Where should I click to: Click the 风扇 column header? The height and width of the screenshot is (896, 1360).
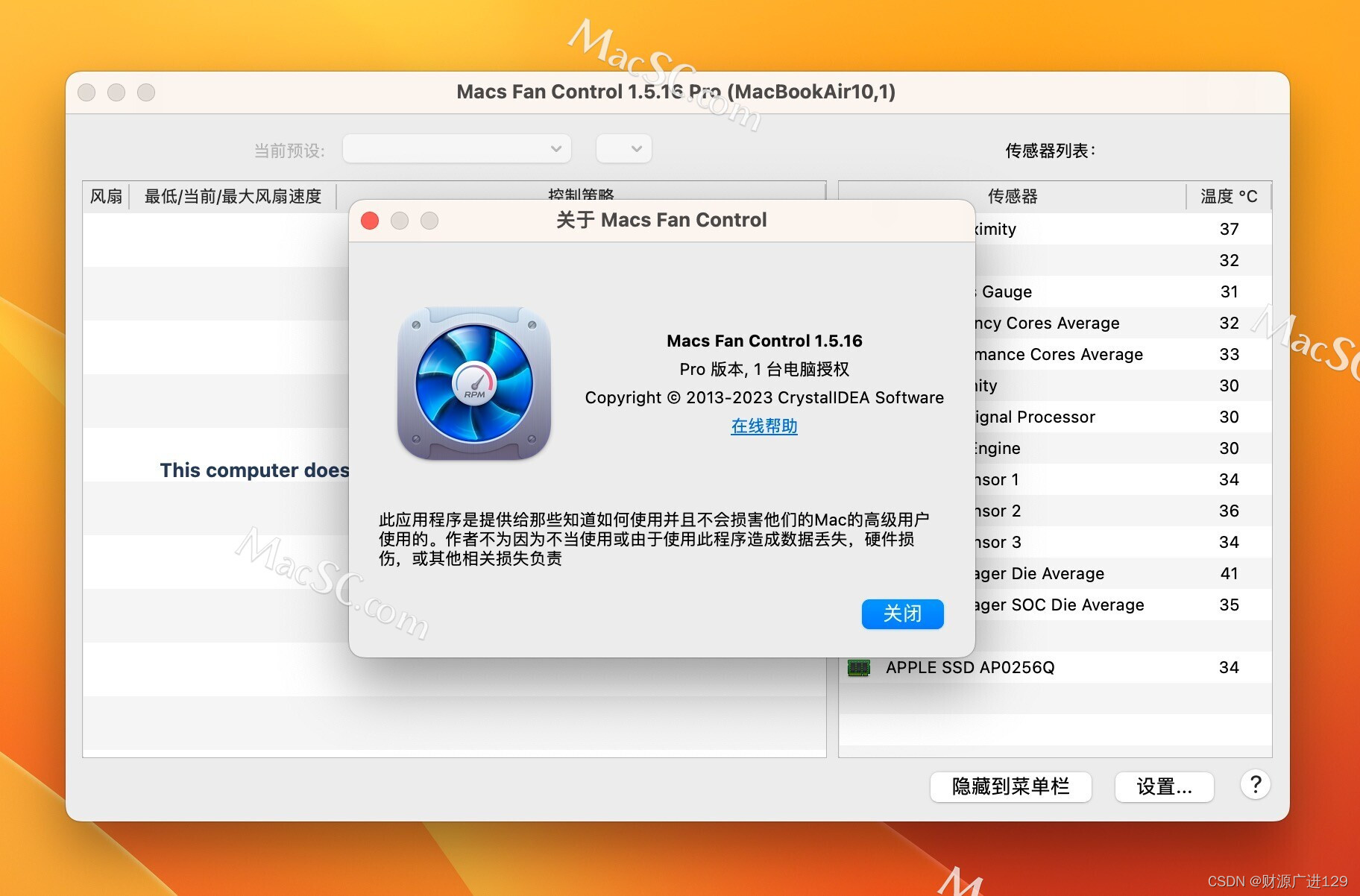(x=106, y=196)
